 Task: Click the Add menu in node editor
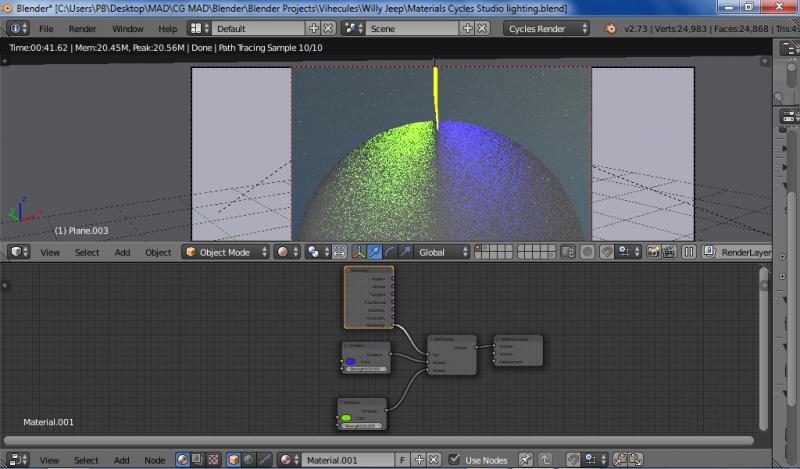(122, 460)
